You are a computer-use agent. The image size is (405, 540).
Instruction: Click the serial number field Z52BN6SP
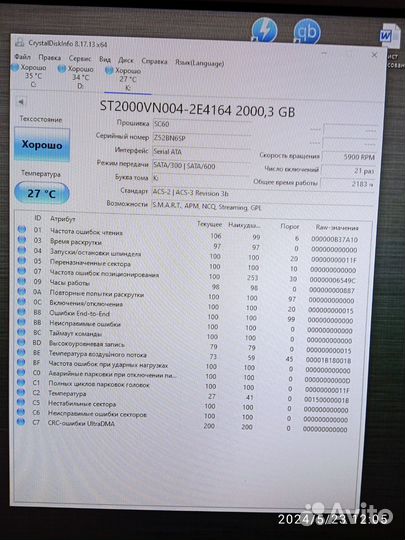point(201,138)
